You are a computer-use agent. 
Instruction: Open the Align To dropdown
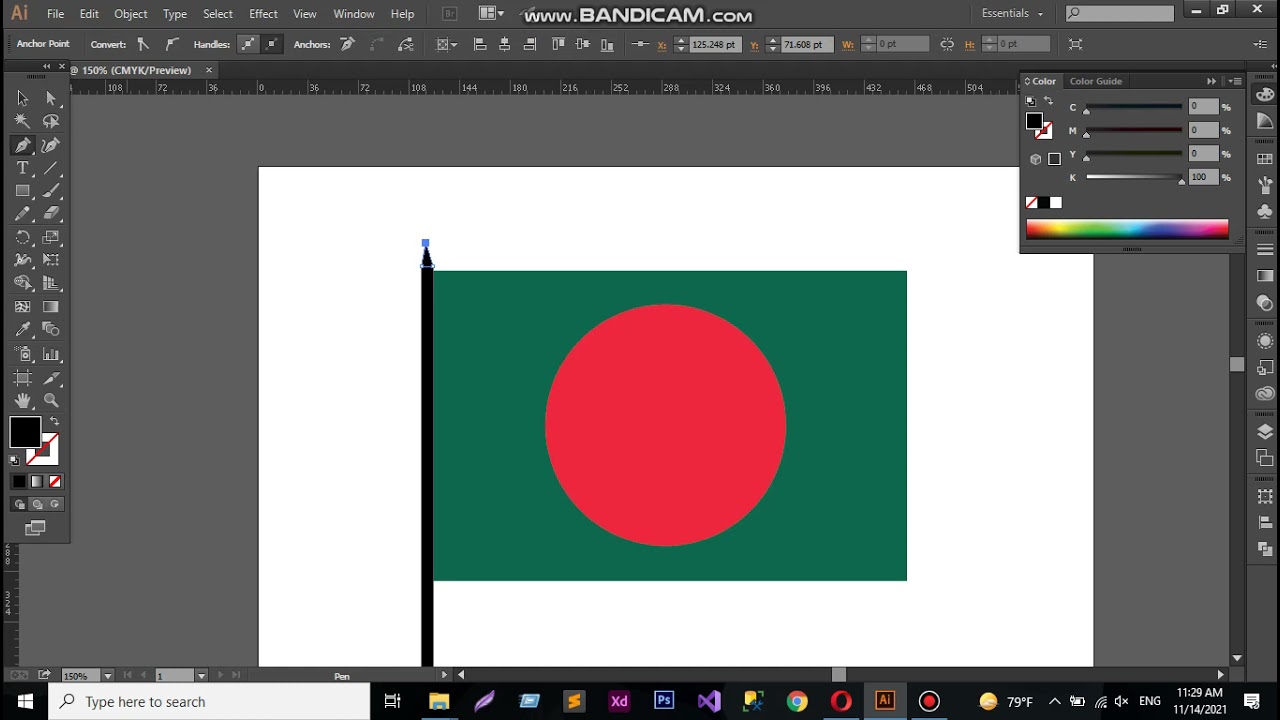click(x=447, y=44)
